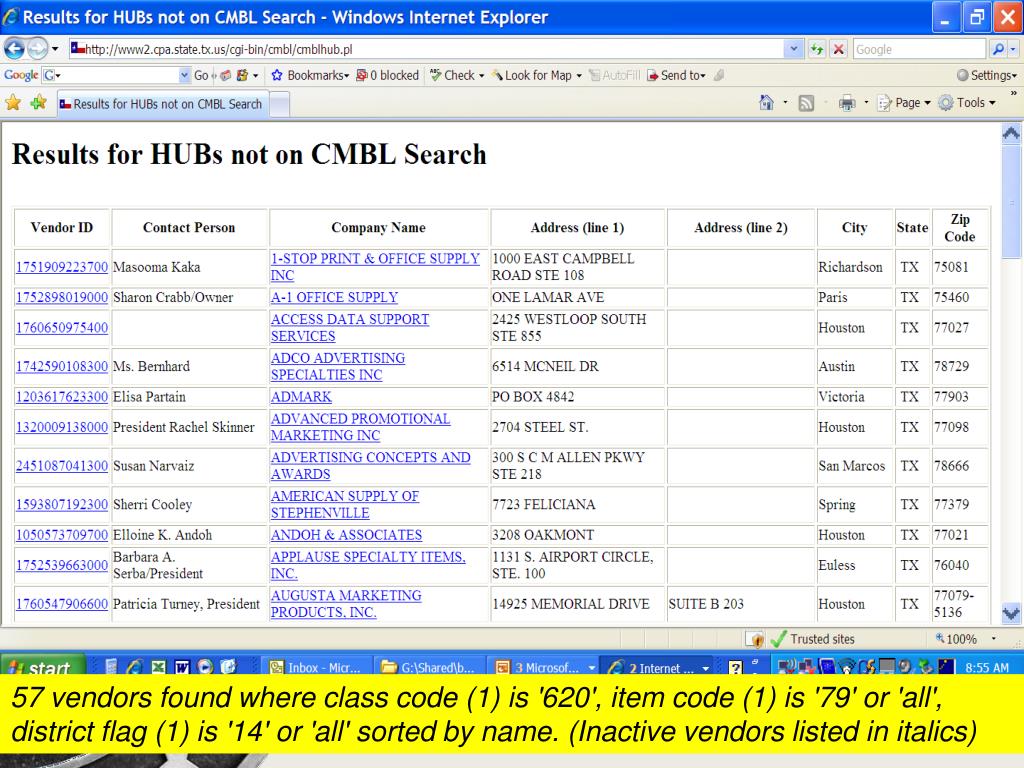Click the Google search box in IE
The width and height of the screenshot is (1024, 768).
(x=919, y=49)
